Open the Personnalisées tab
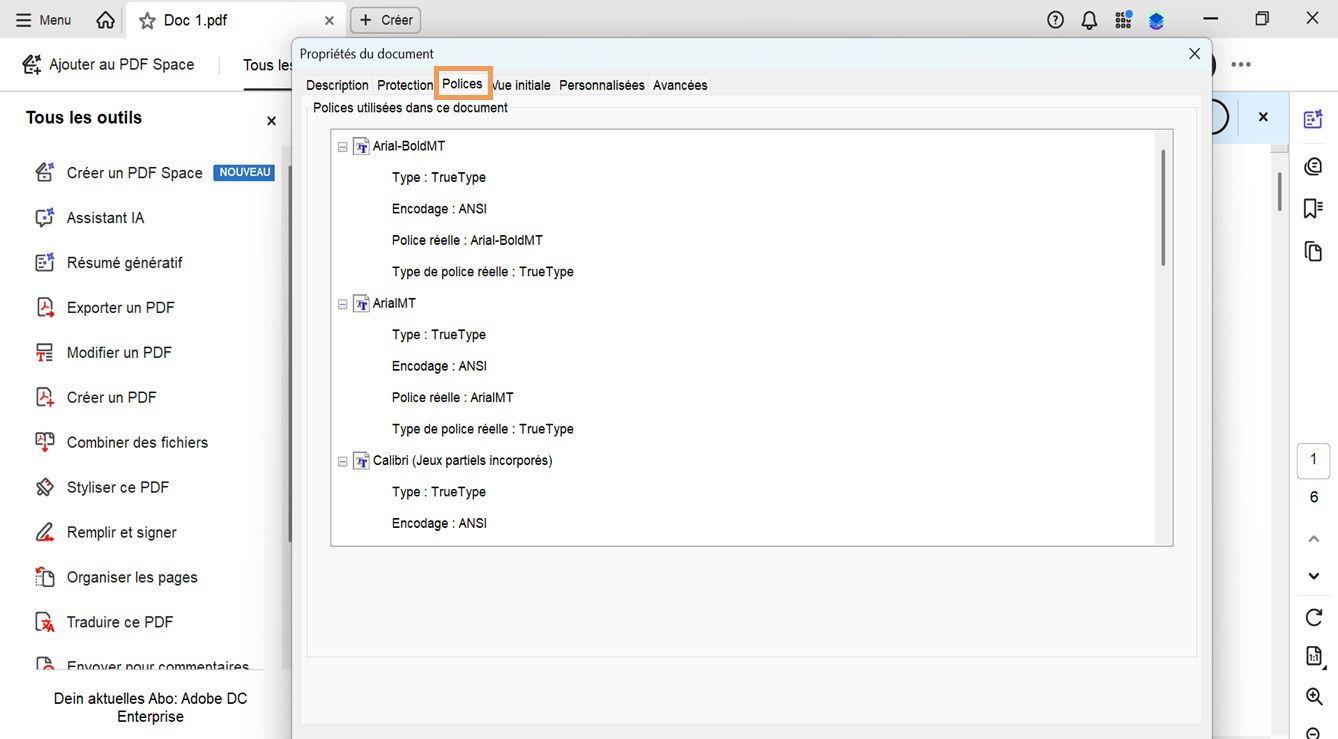 [602, 85]
